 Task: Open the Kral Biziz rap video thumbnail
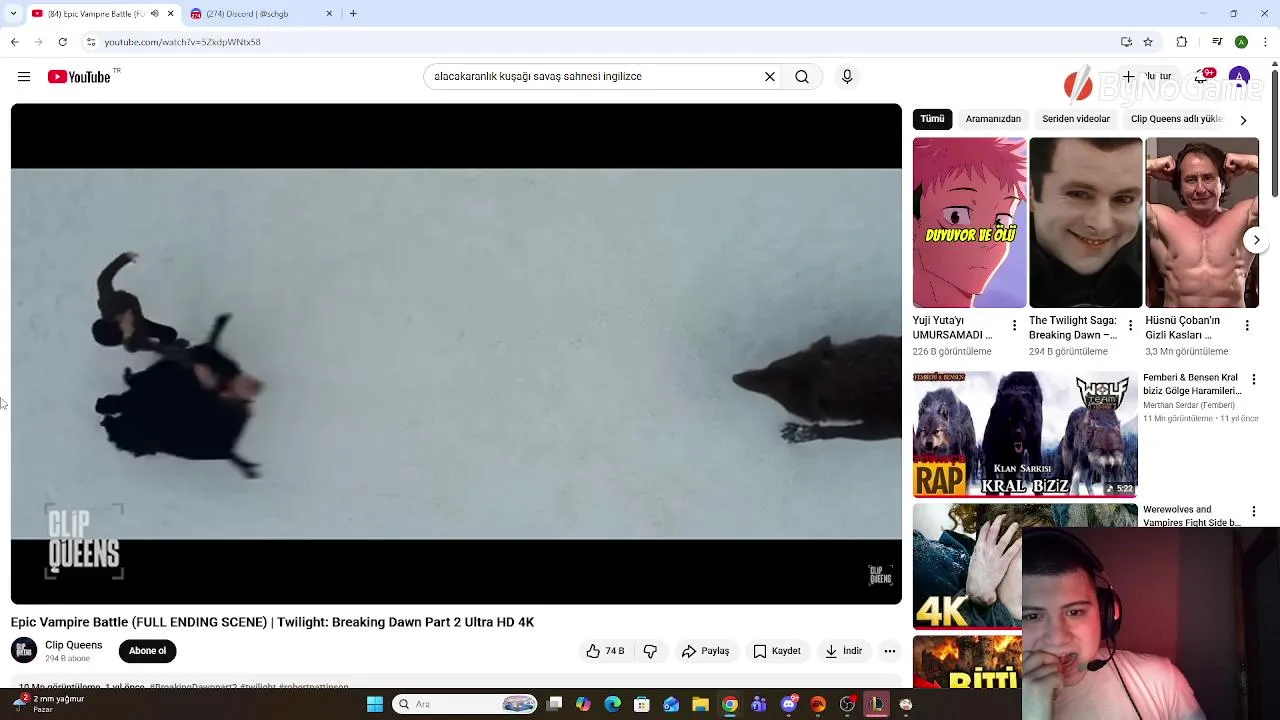pos(1025,434)
